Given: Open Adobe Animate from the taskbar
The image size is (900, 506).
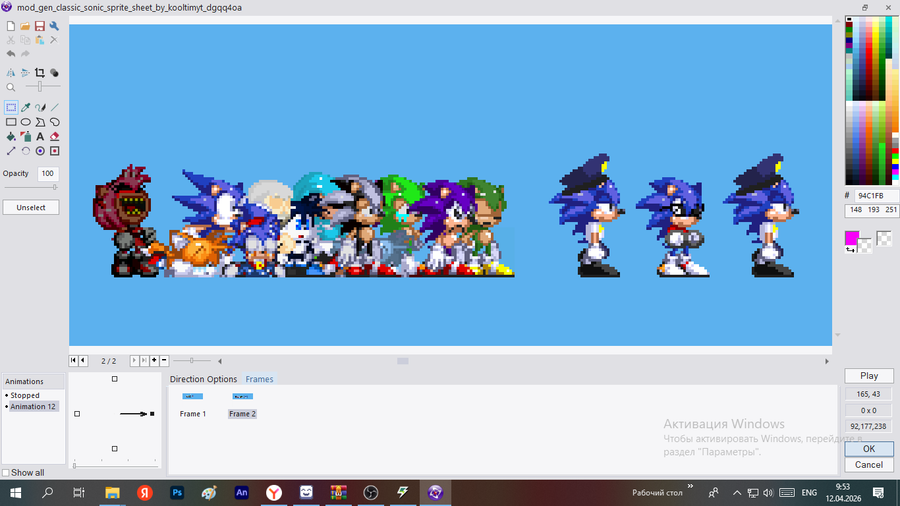Looking at the screenshot, I should (x=242, y=492).
